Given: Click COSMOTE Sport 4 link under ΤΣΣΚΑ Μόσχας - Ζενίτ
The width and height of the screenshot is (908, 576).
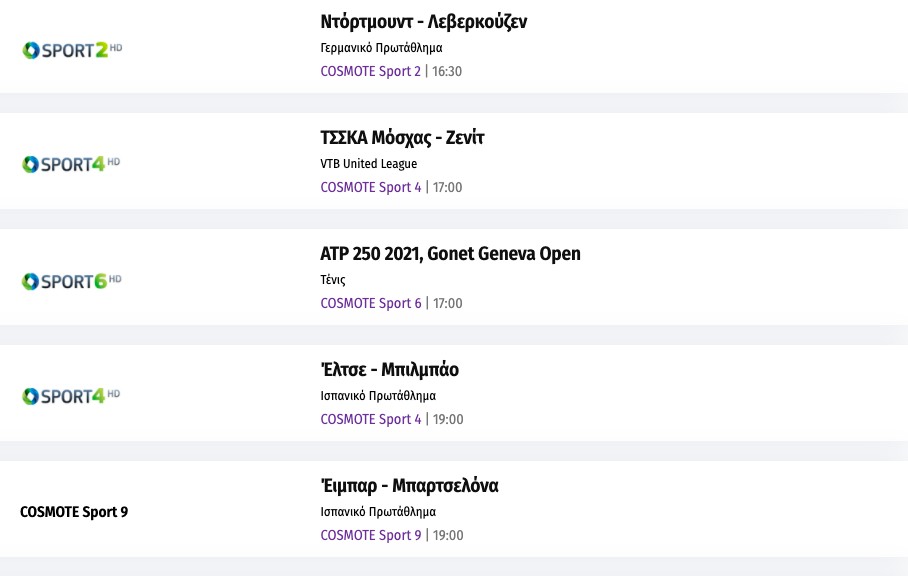Looking at the screenshot, I should (x=370, y=187).
